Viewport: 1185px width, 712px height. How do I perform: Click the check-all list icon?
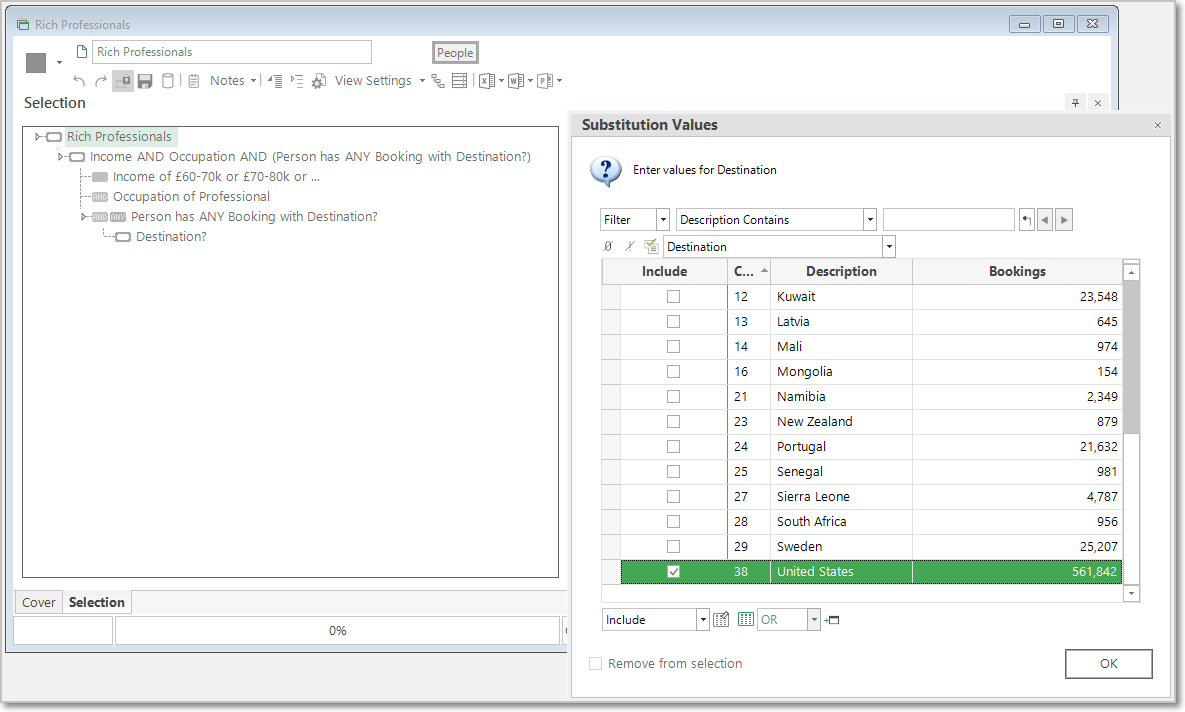(651, 246)
